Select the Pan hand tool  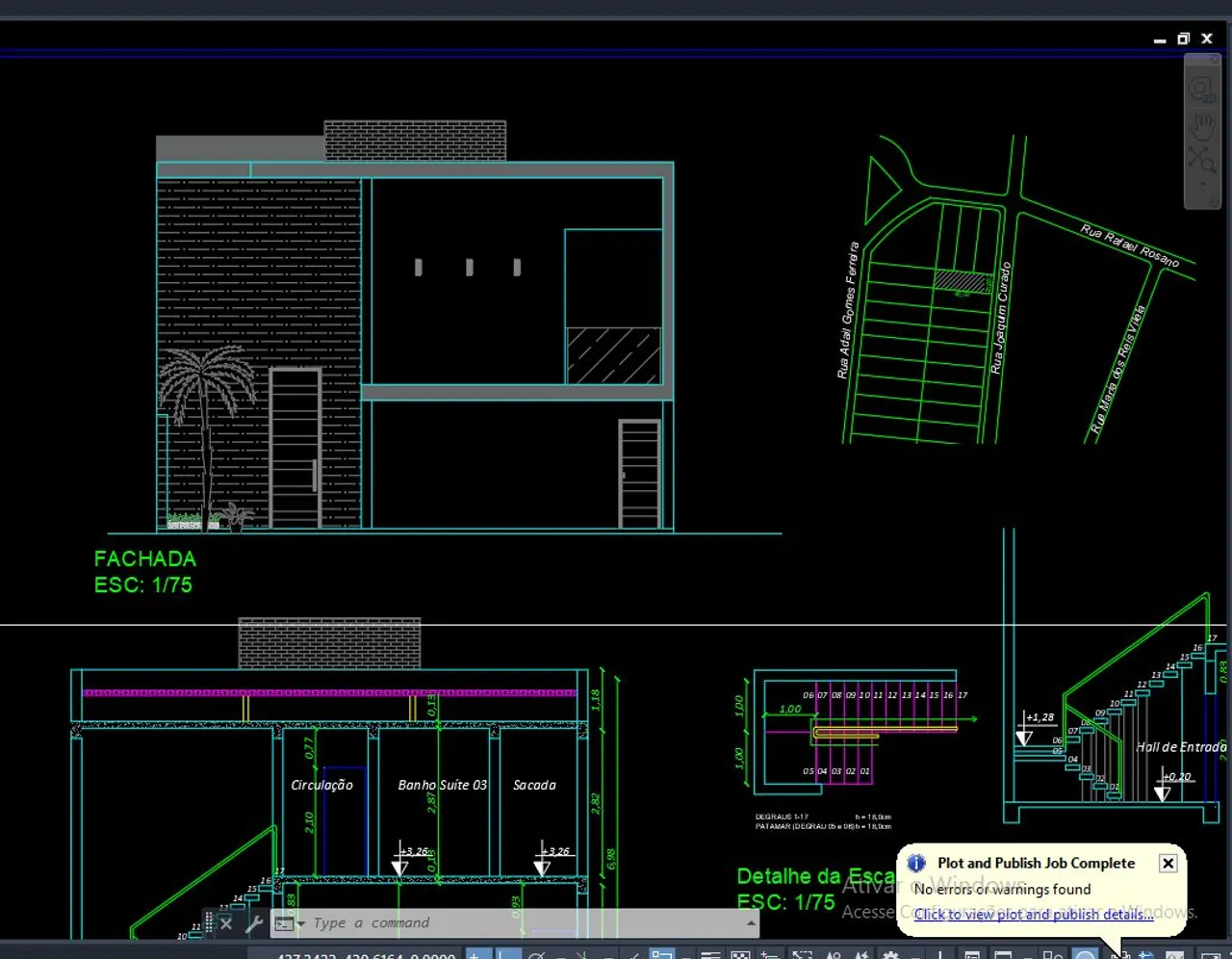coord(1202,125)
